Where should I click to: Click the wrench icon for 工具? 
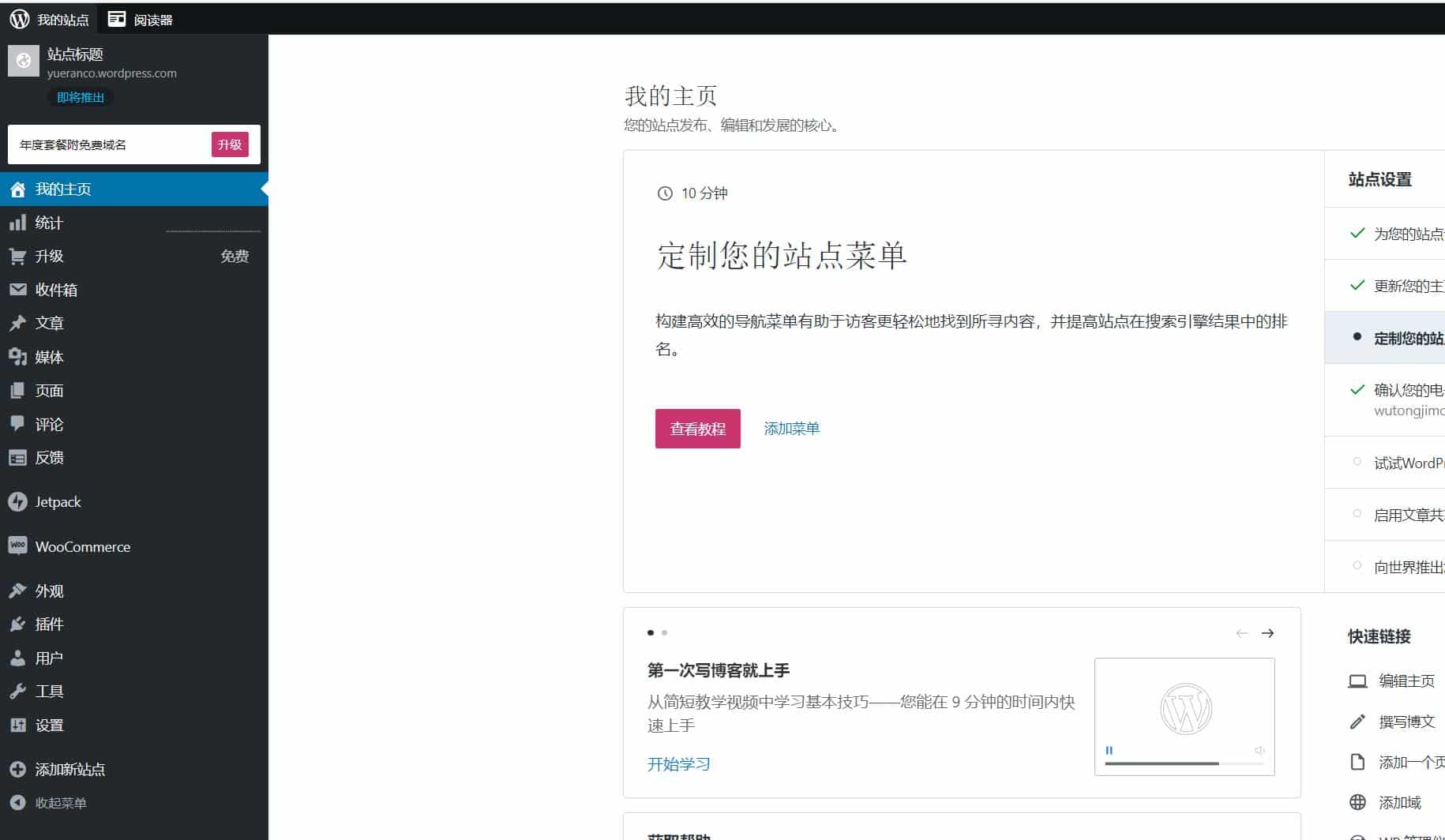[17, 692]
